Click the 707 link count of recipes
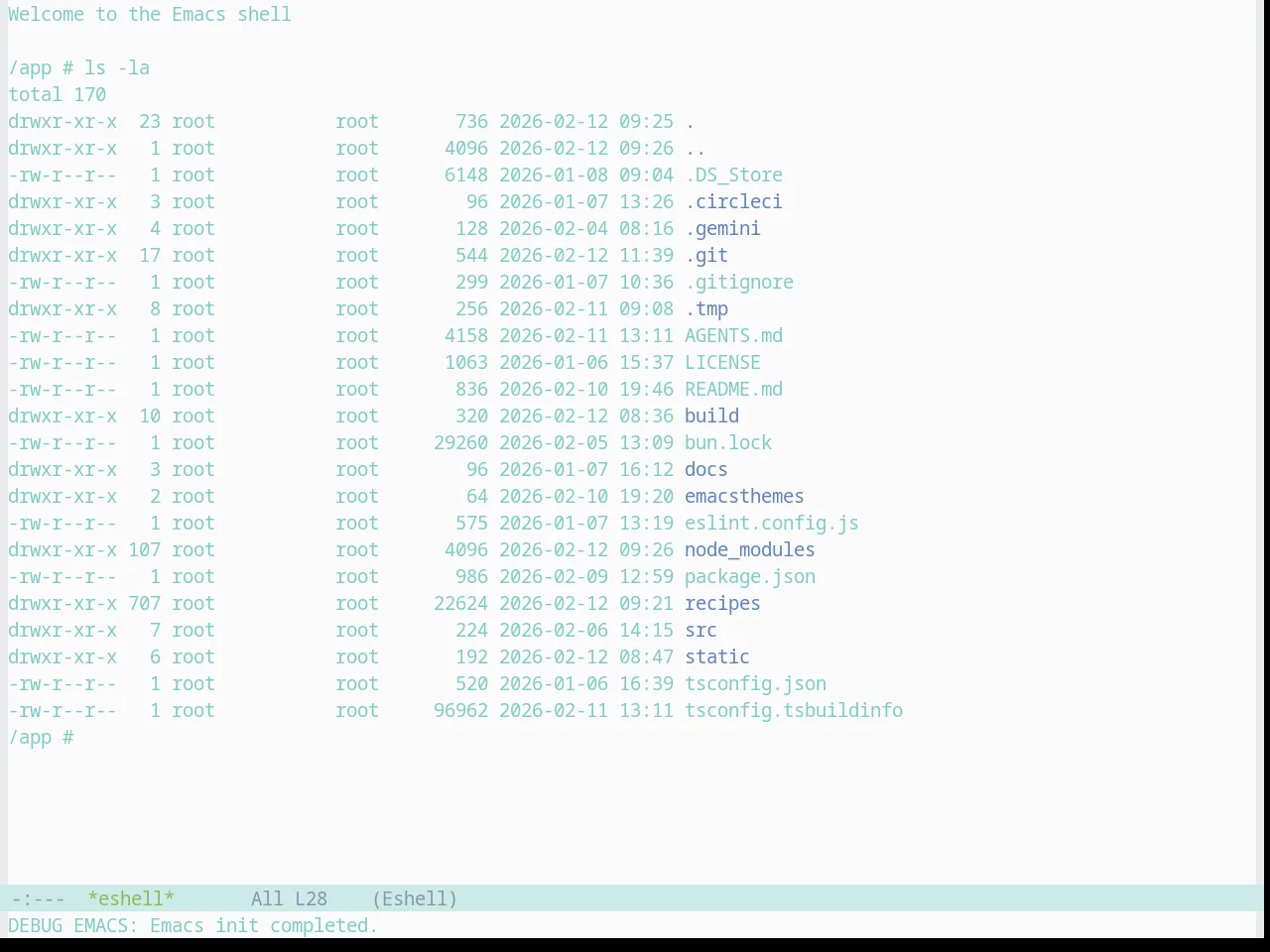This screenshot has height=952, width=1270. coord(144,604)
